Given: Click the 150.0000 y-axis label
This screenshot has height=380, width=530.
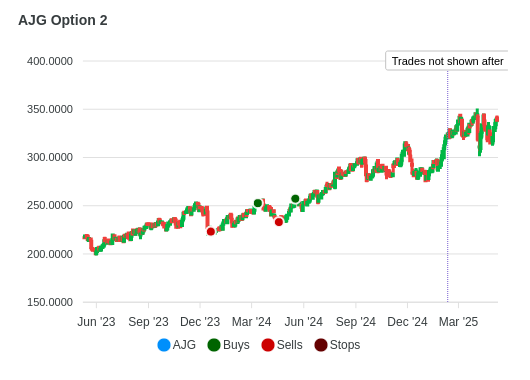Looking at the screenshot, I should [x=50, y=302].
